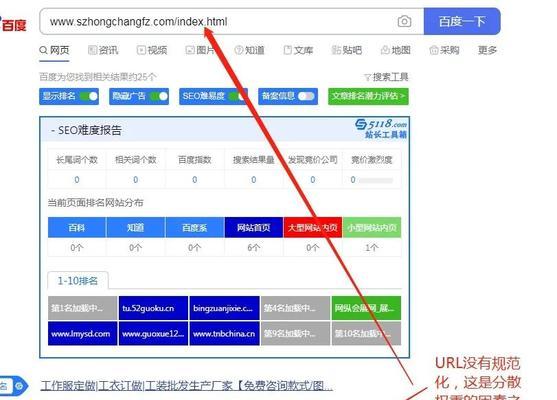Screen dimensions: 557x400
Task: Expand the 更多 menu
Action: (x=487, y=50)
